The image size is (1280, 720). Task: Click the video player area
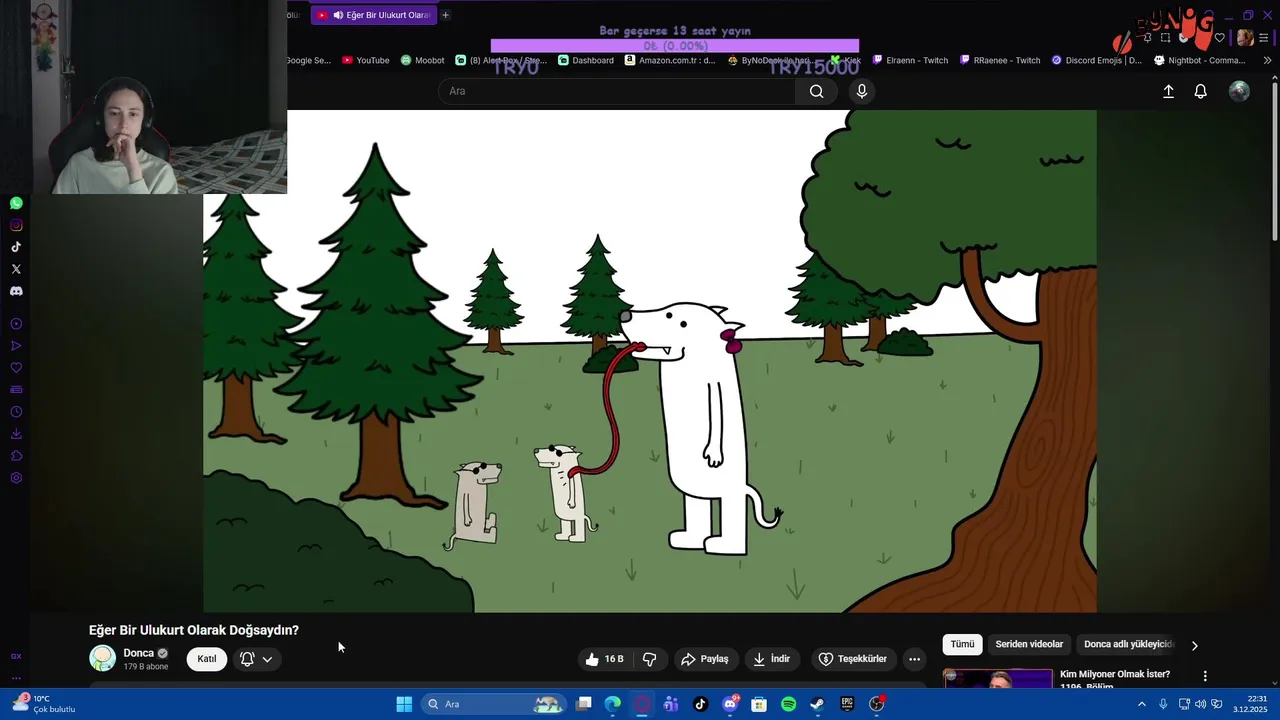pos(650,361)
